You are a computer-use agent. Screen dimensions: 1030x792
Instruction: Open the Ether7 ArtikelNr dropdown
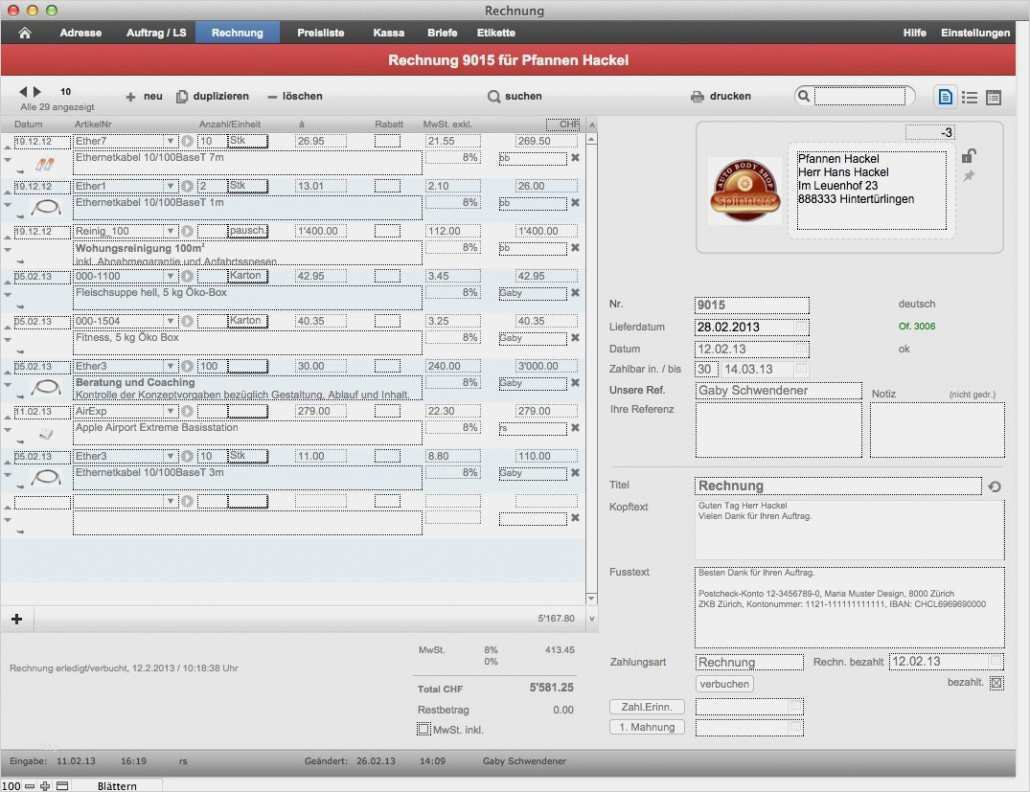pyautogui.click(x=170, y=142)
